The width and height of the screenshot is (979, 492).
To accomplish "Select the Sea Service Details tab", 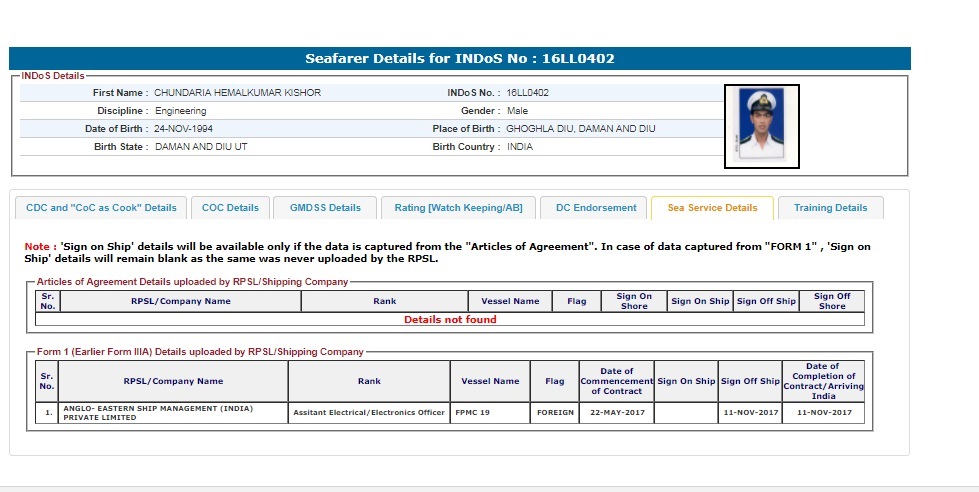I will [x=712, y=208].
